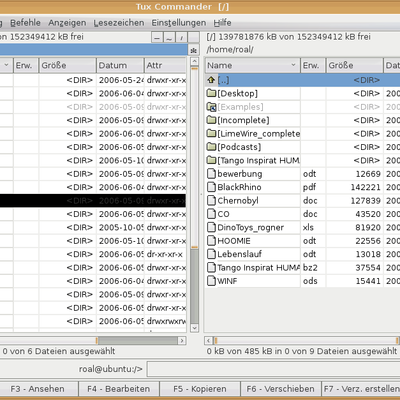Click left panel horizontal scrollbar right arrow

[x=182, y=341]
